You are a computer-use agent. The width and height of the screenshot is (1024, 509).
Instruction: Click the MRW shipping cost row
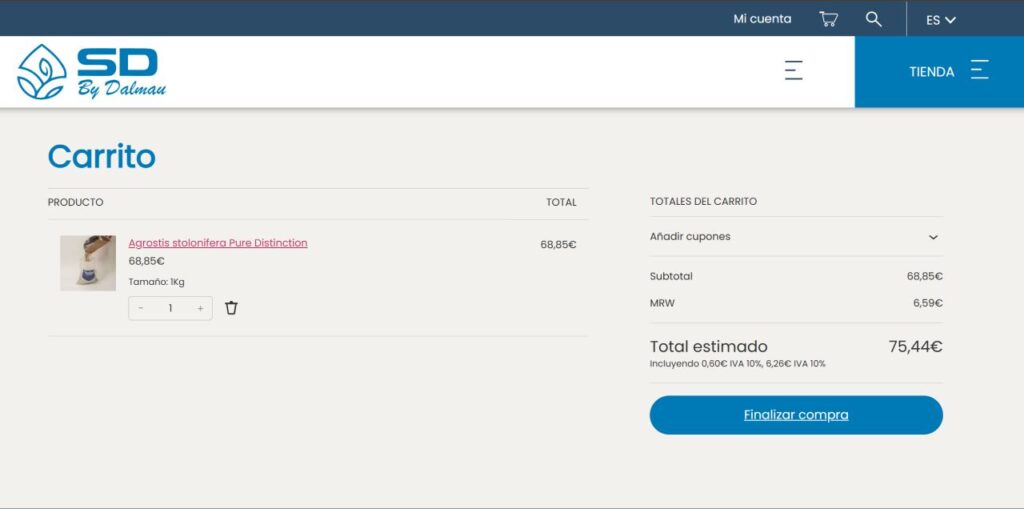click(796, 303)
